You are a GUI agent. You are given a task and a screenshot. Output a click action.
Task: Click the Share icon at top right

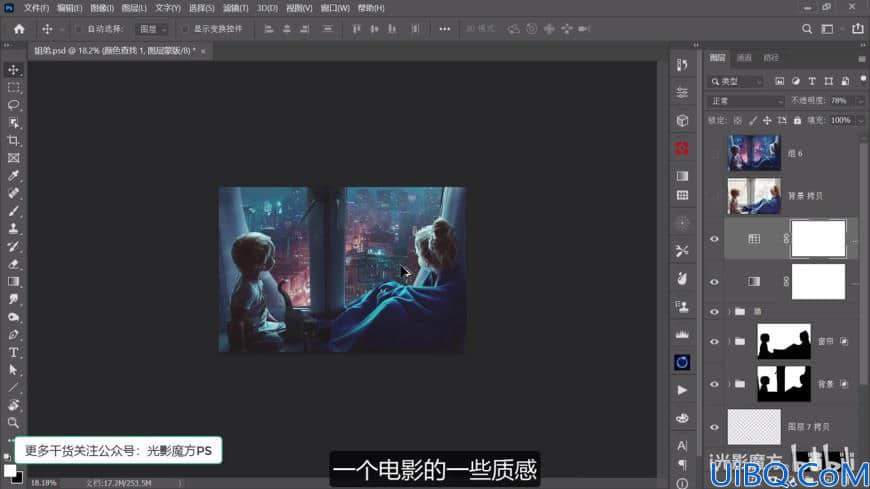[858, 29]
